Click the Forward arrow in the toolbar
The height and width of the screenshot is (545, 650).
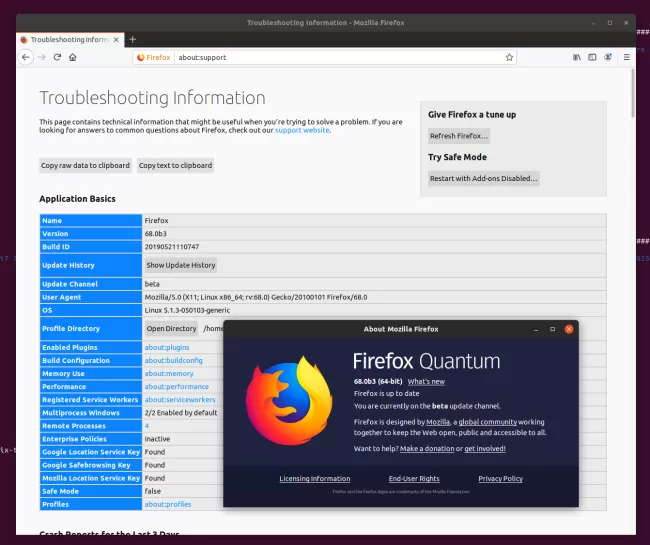pyautogui.click(x=42, y=57)
